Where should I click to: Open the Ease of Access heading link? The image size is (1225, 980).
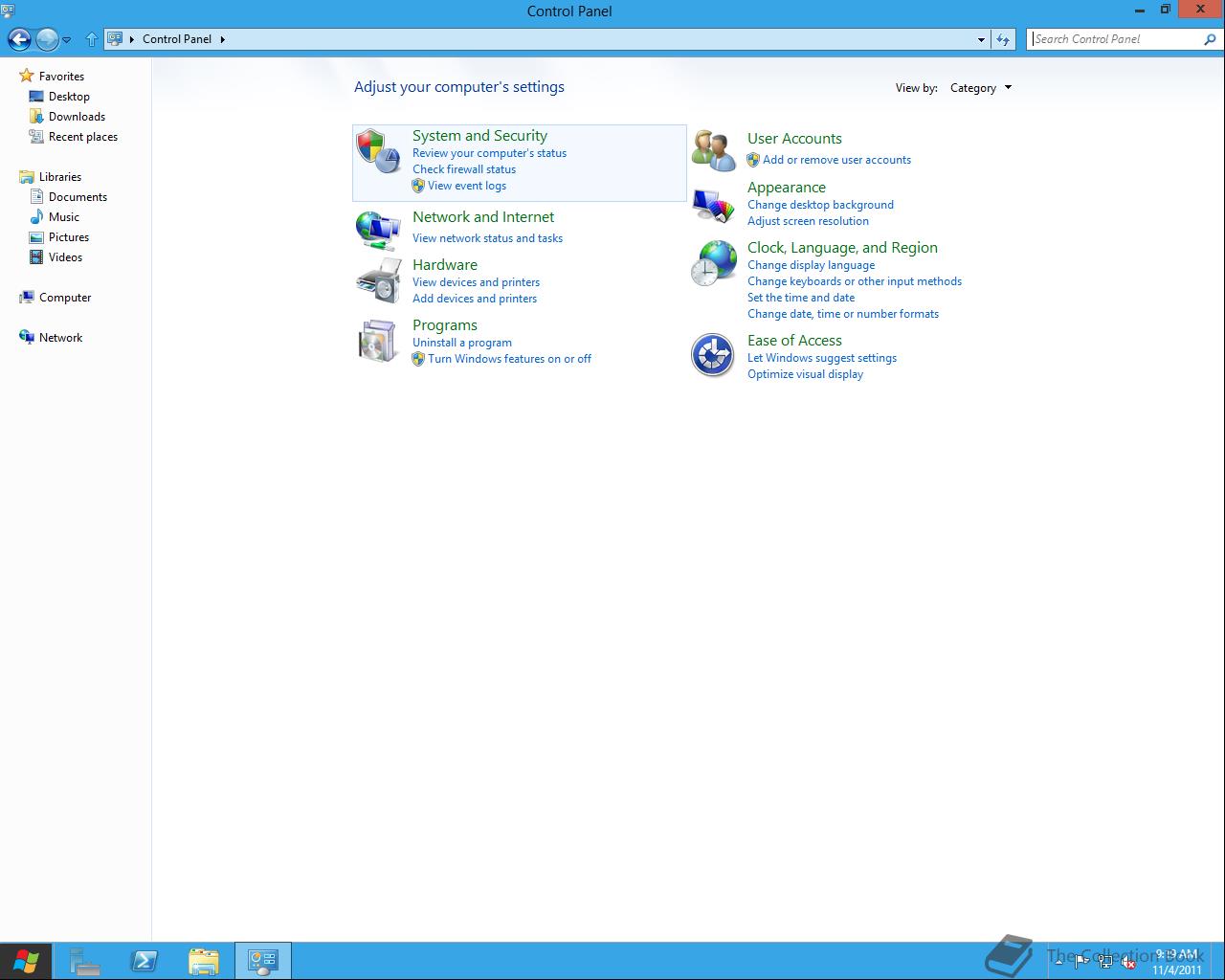(794, 341)
